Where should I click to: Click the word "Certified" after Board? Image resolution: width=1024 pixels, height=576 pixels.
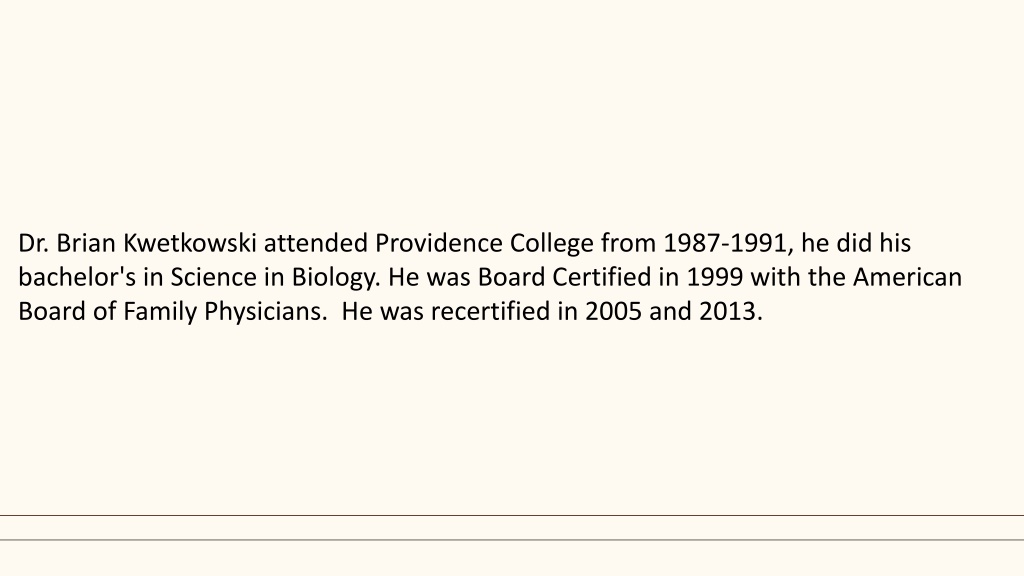coord(601,277)
